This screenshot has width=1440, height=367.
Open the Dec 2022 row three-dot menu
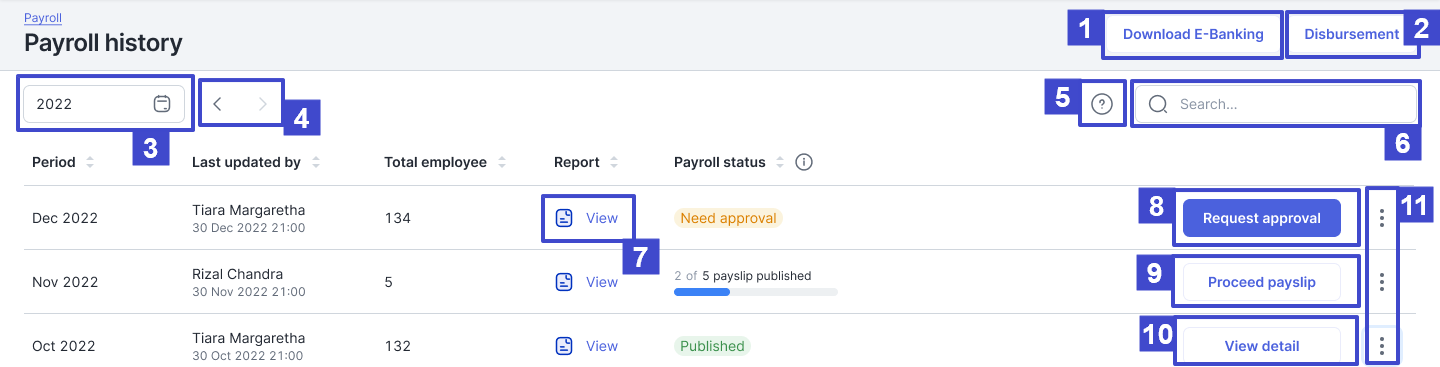pyautogui.click(x=1381, y=218)
